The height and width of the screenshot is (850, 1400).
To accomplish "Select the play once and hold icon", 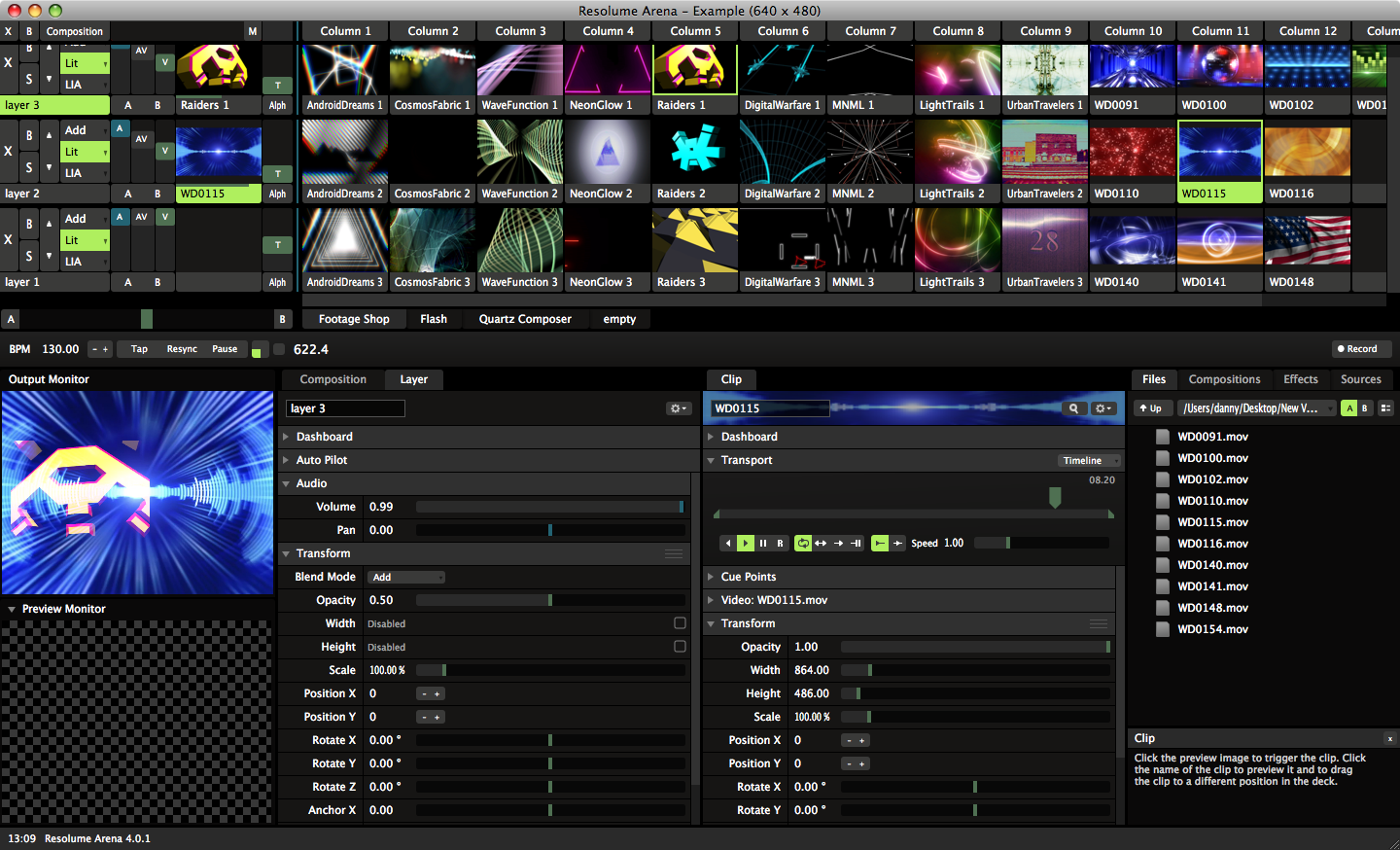I will (856, 544).
